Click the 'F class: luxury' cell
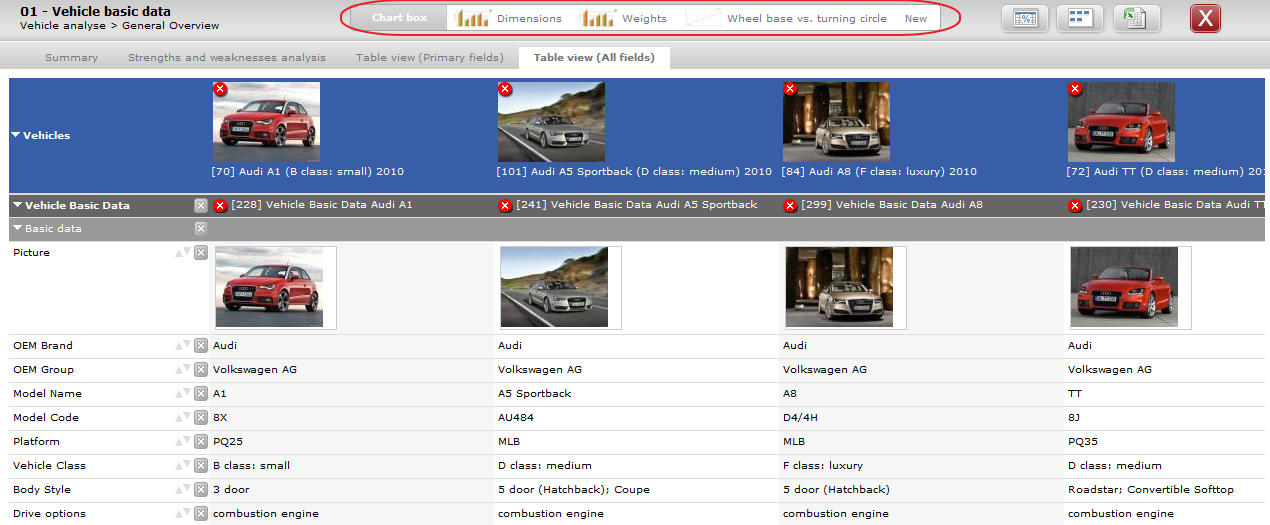The image size is (1270, 525). coord(823,466)
